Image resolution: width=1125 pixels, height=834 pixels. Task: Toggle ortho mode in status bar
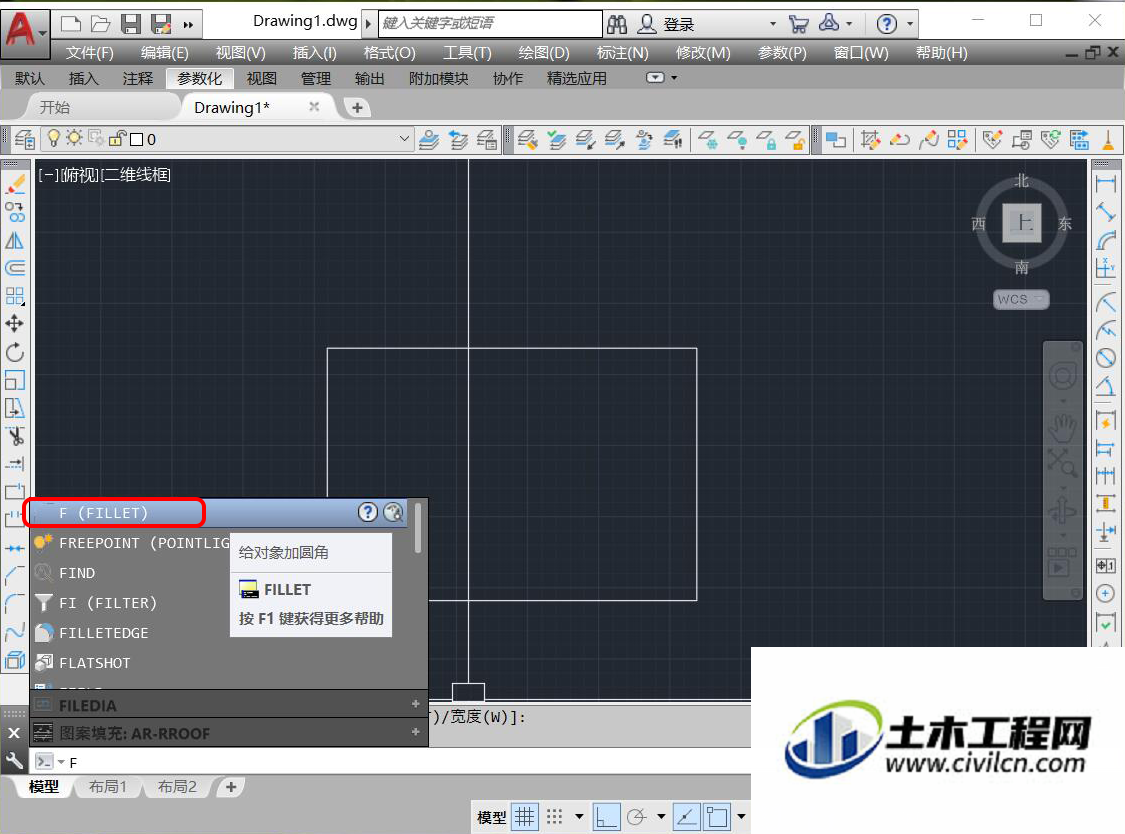coord(606,817)
